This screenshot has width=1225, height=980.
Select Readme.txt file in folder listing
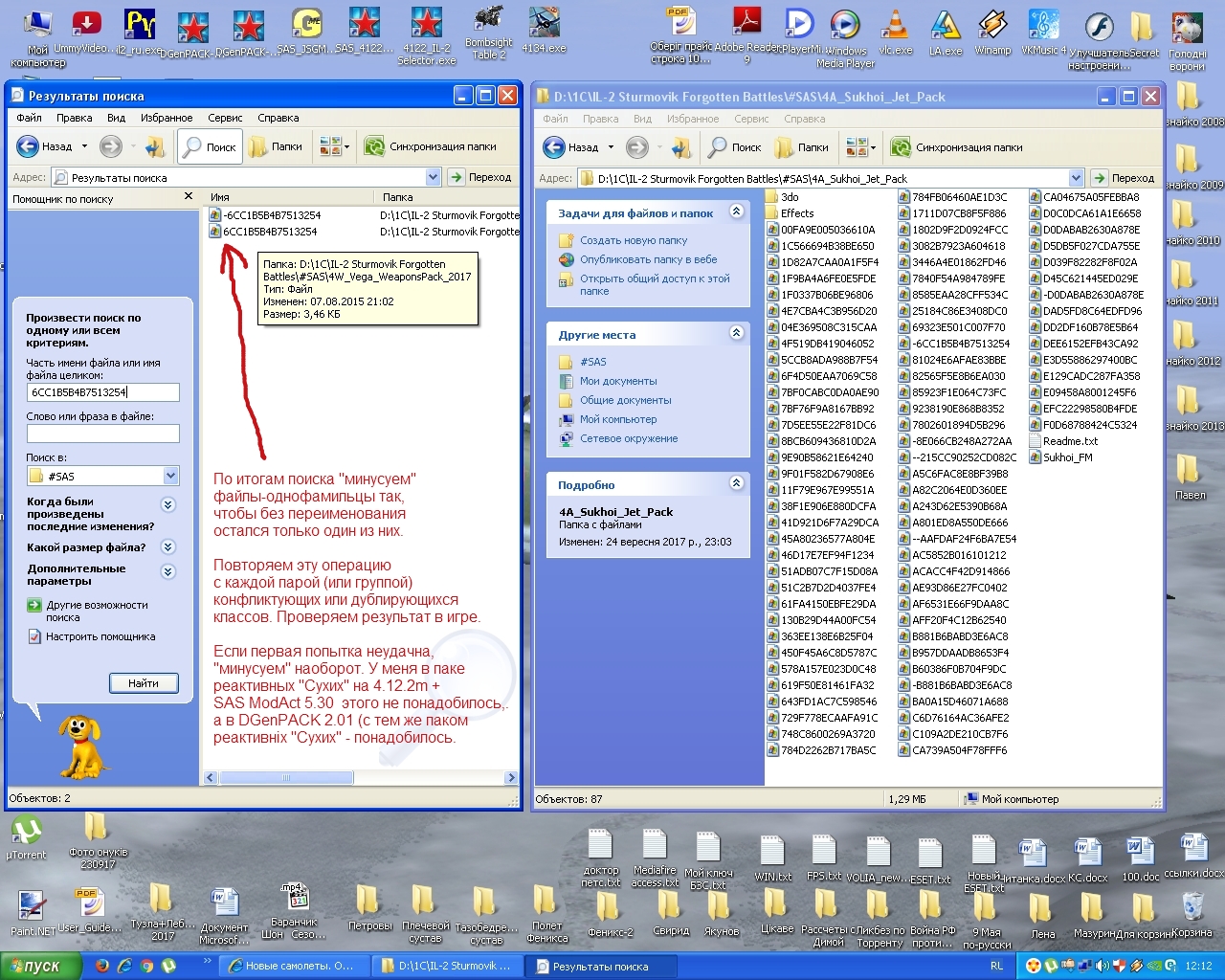pos(1063,441)
